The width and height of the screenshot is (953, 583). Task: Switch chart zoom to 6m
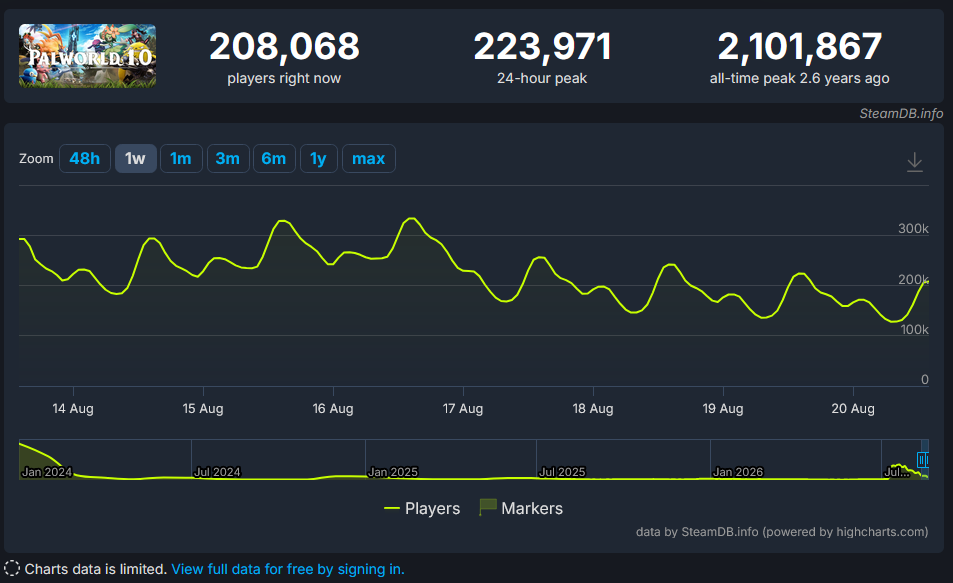(x=274, y=159)
